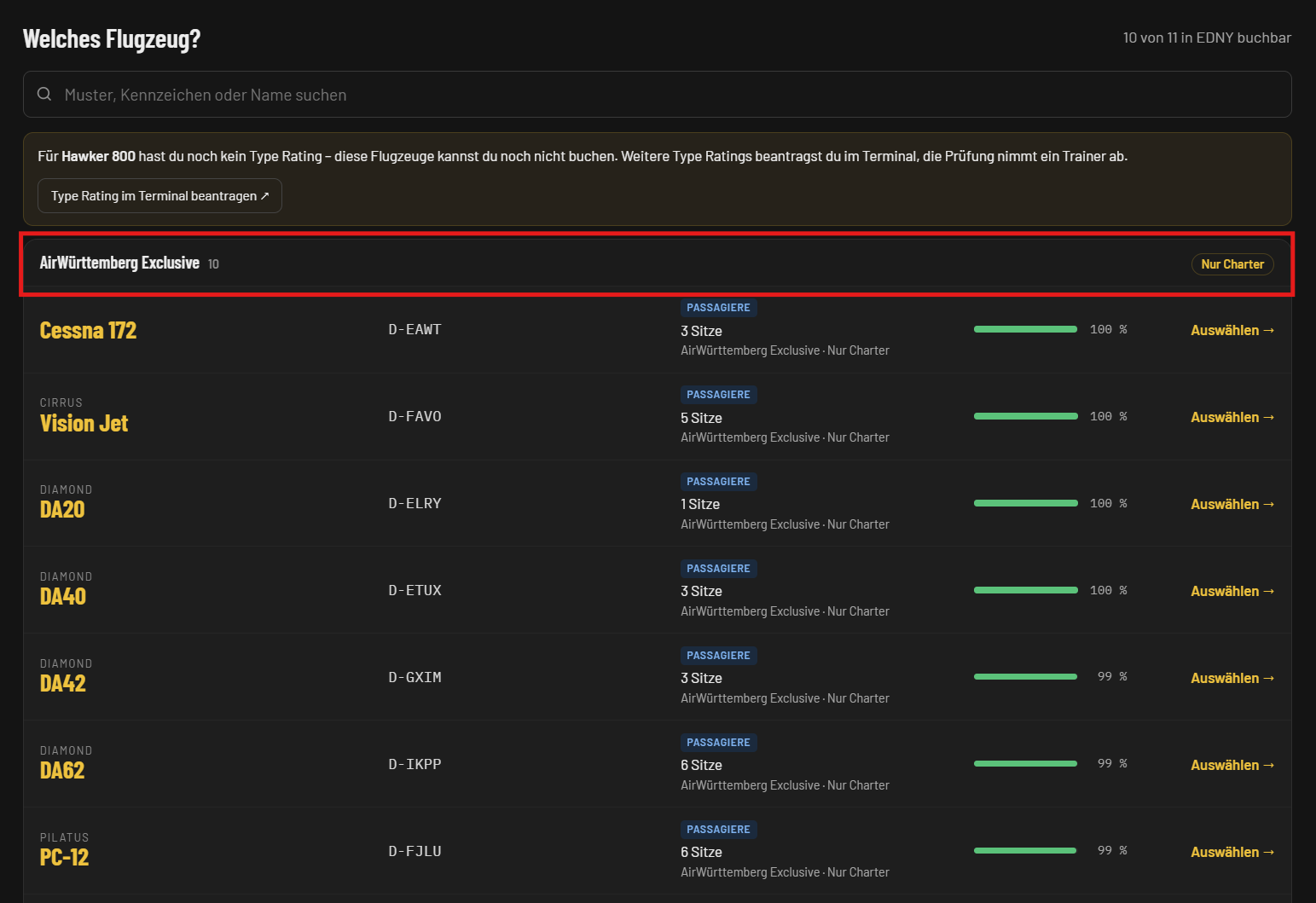Screen dimensions: 1316x903
Task: Book the PC-12 with Auswählen
Action: 1232,852
